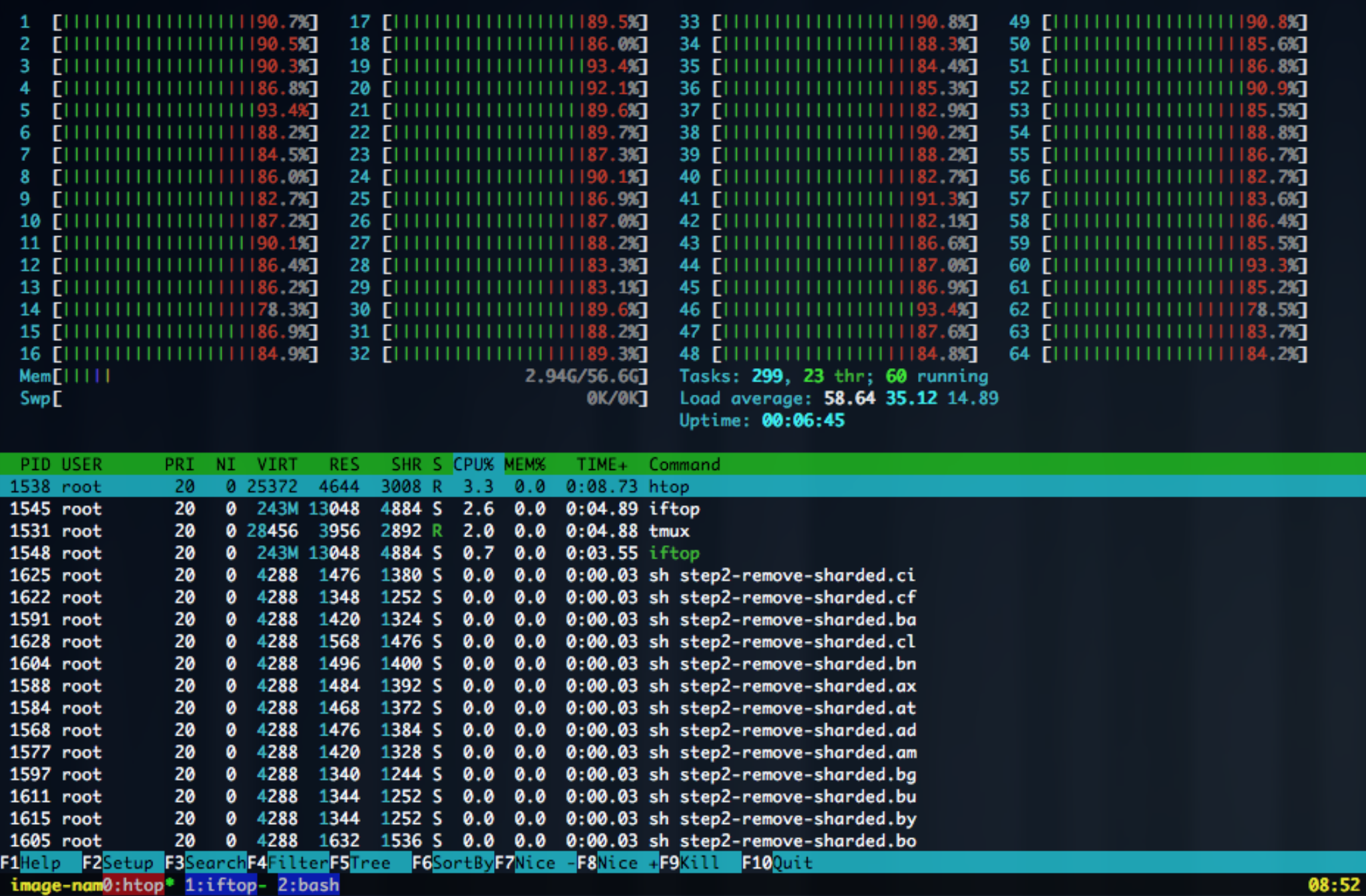1366x896 pixels.
Task: Select tmux window 0:htop
Action: point(133,885)
